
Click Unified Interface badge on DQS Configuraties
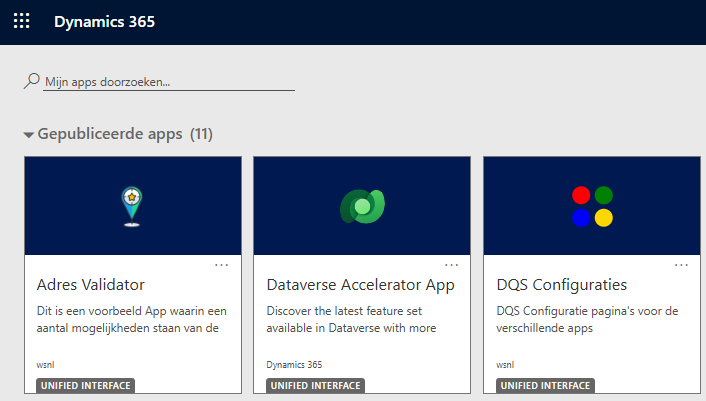545,385
